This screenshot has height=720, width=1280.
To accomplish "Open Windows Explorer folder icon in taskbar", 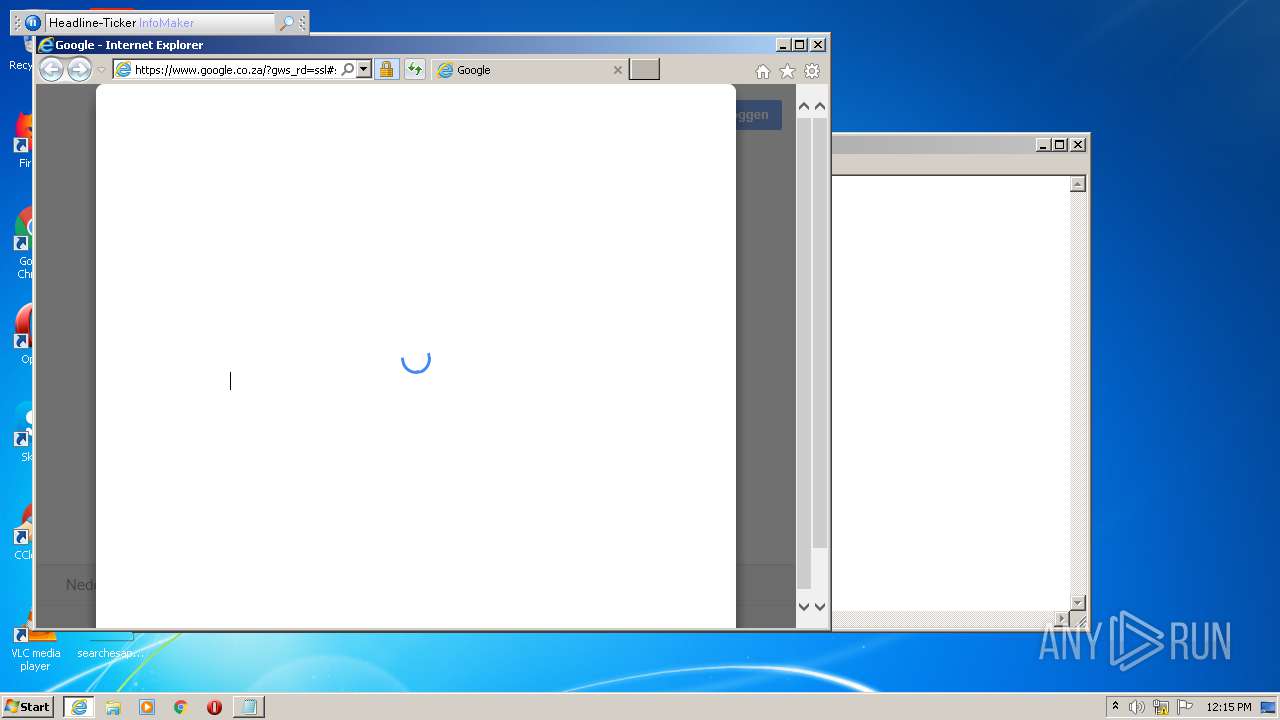I will (x=113, y=707).
